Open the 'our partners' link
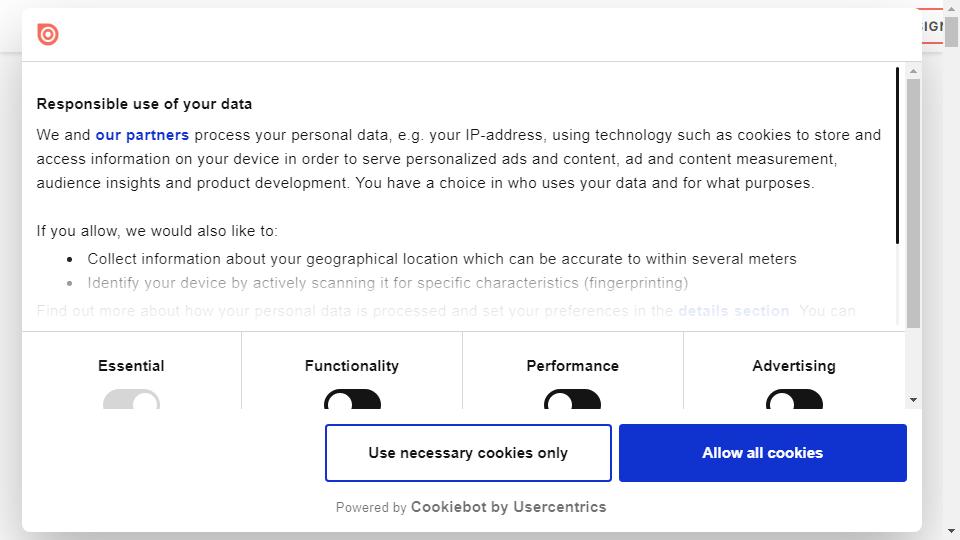The height and width of the screenshot is (540, 960). click(142, 135)
